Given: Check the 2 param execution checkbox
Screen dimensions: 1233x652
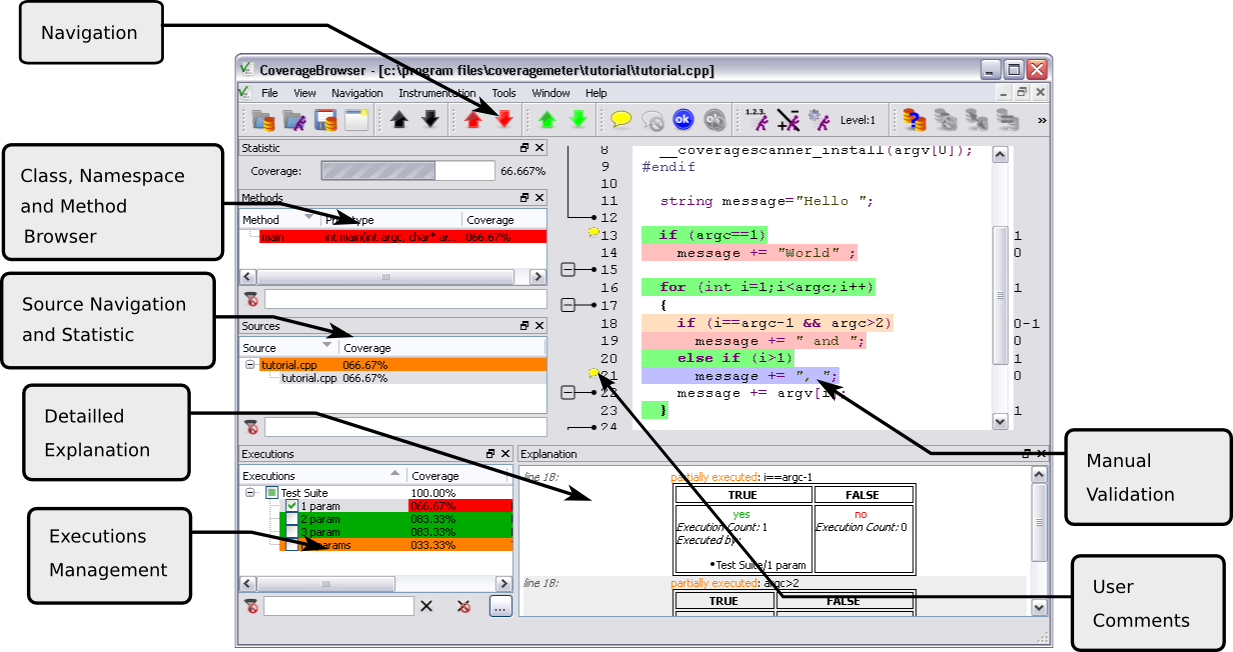Looking at the screenshot, I should (x=292, y=520).
